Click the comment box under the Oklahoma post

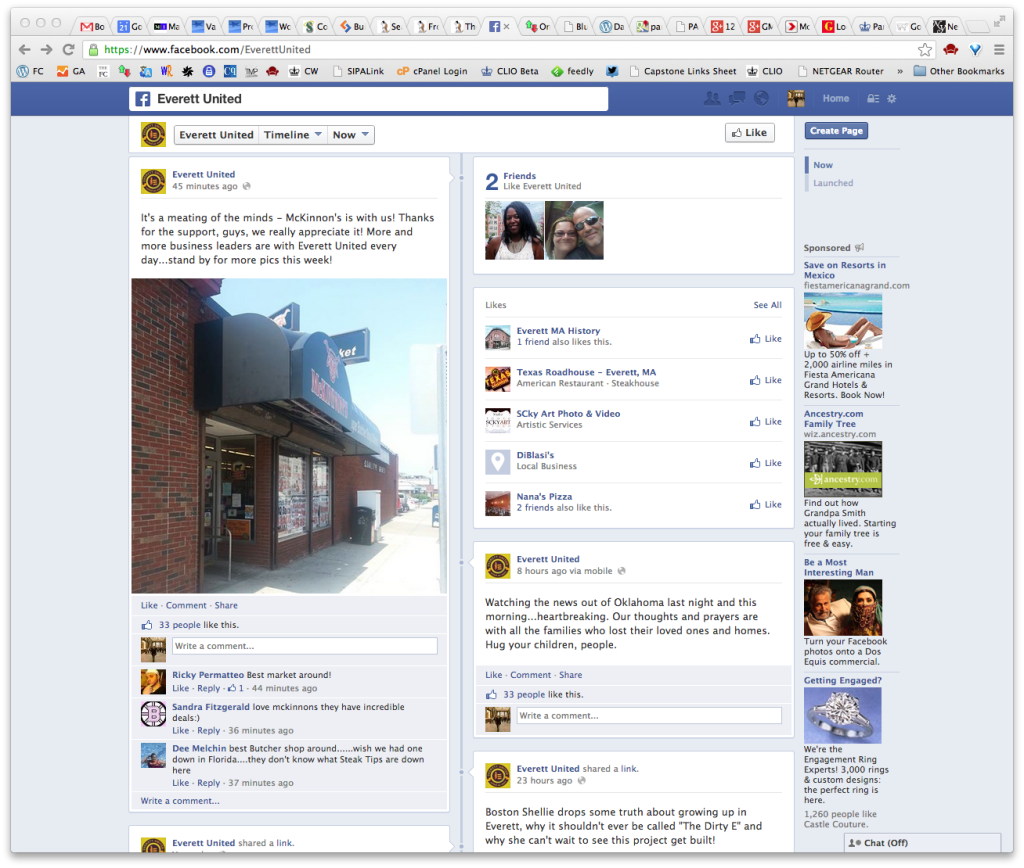click(x=649, y=716)
